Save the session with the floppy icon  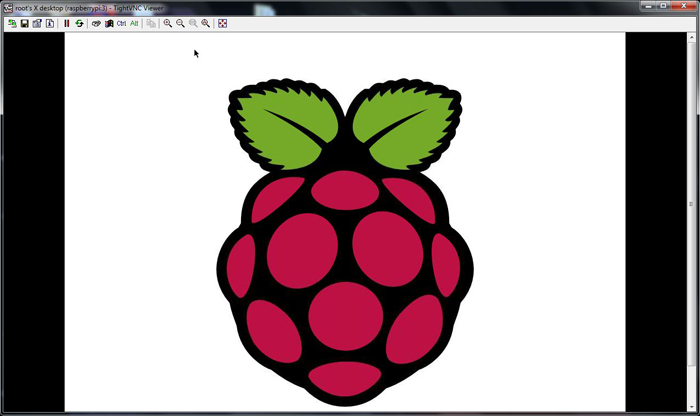(x=25, y=24)
